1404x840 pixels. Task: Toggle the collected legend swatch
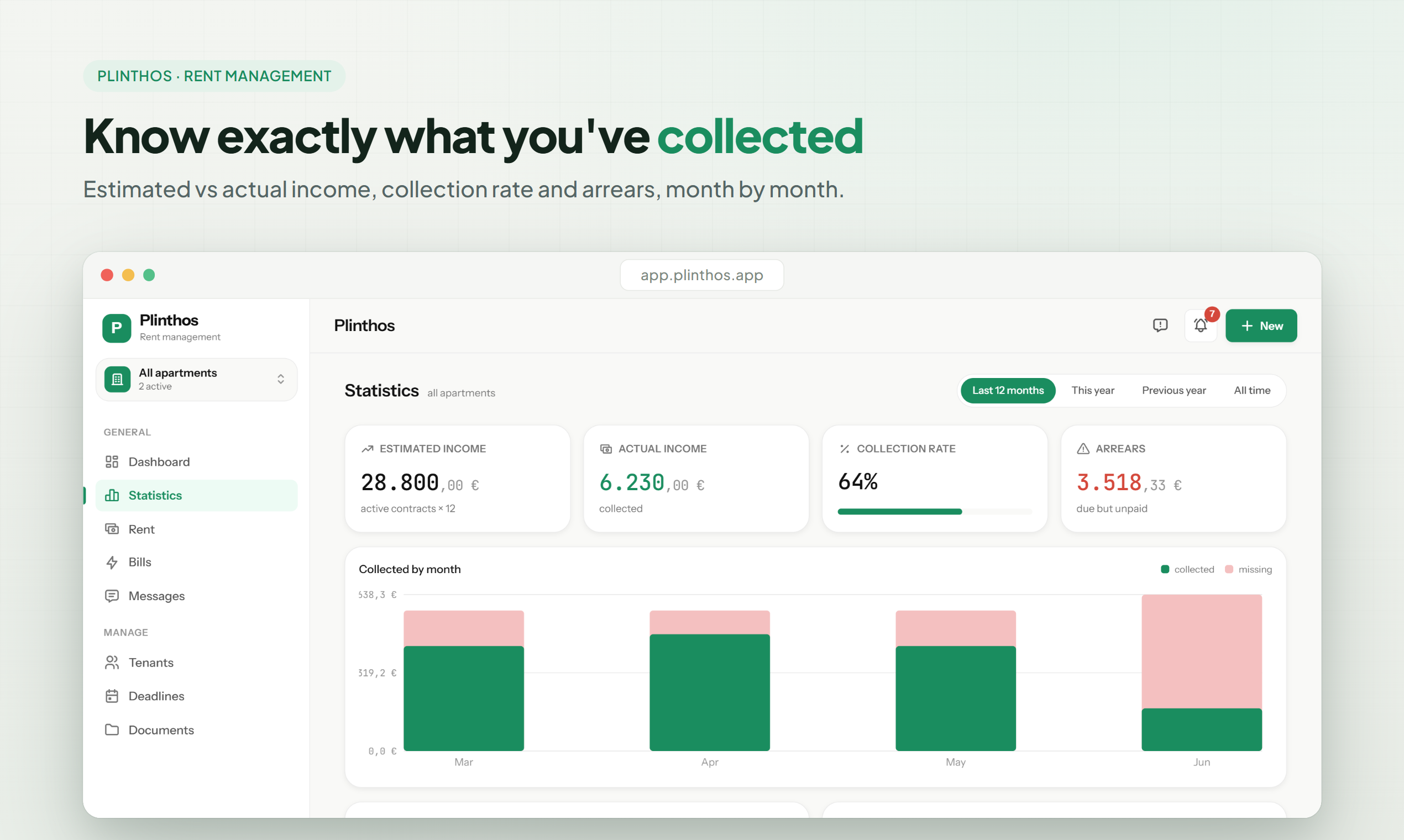coord(1165,569)
